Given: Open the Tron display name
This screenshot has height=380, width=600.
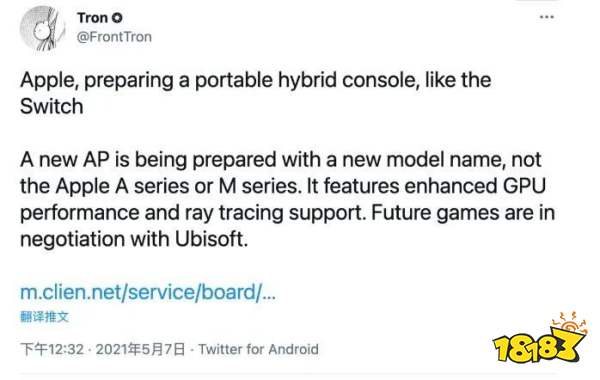Looking at the screenshot, I should (x=92, y=18).
